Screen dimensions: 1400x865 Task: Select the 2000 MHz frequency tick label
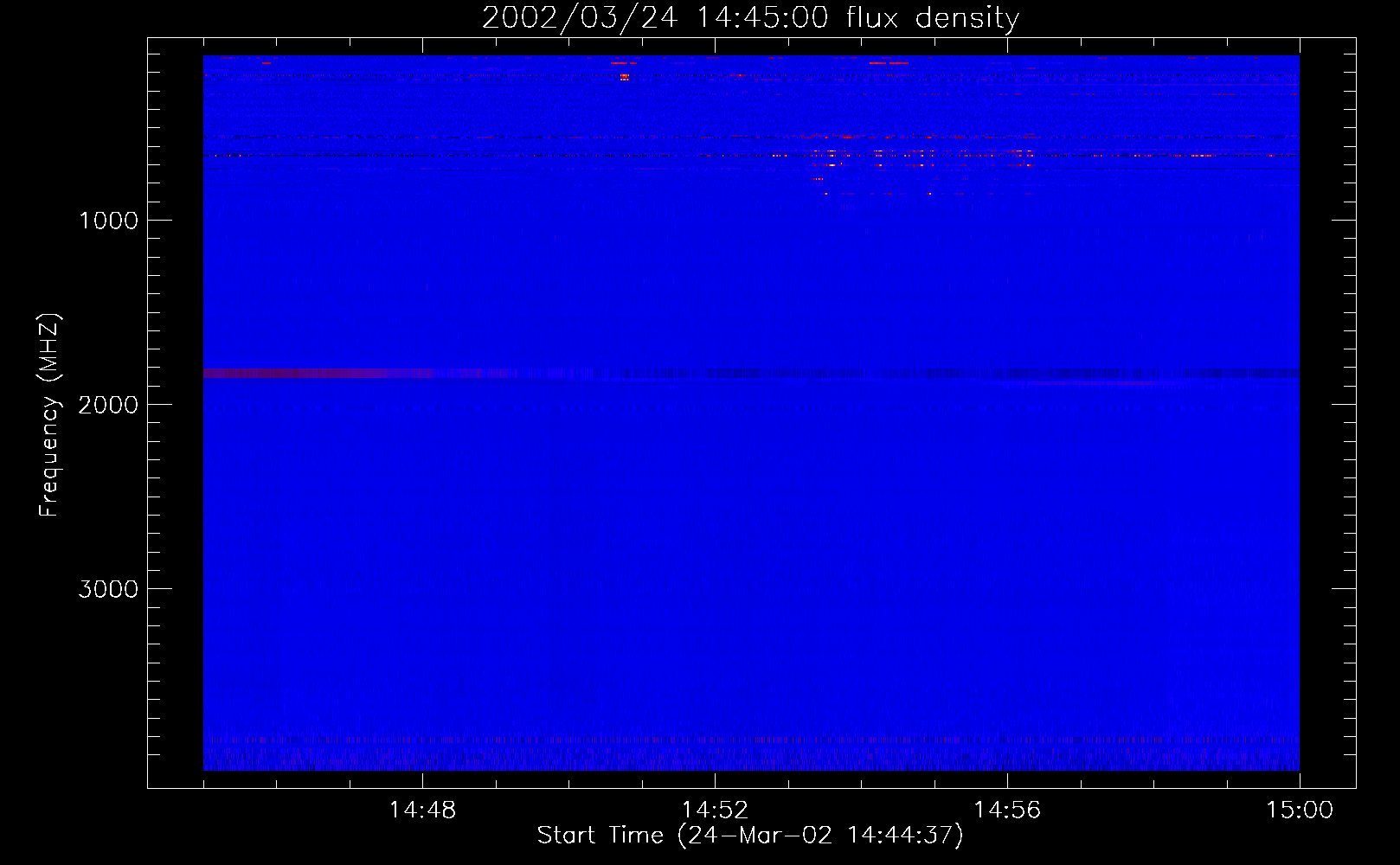tap(108, 405)
